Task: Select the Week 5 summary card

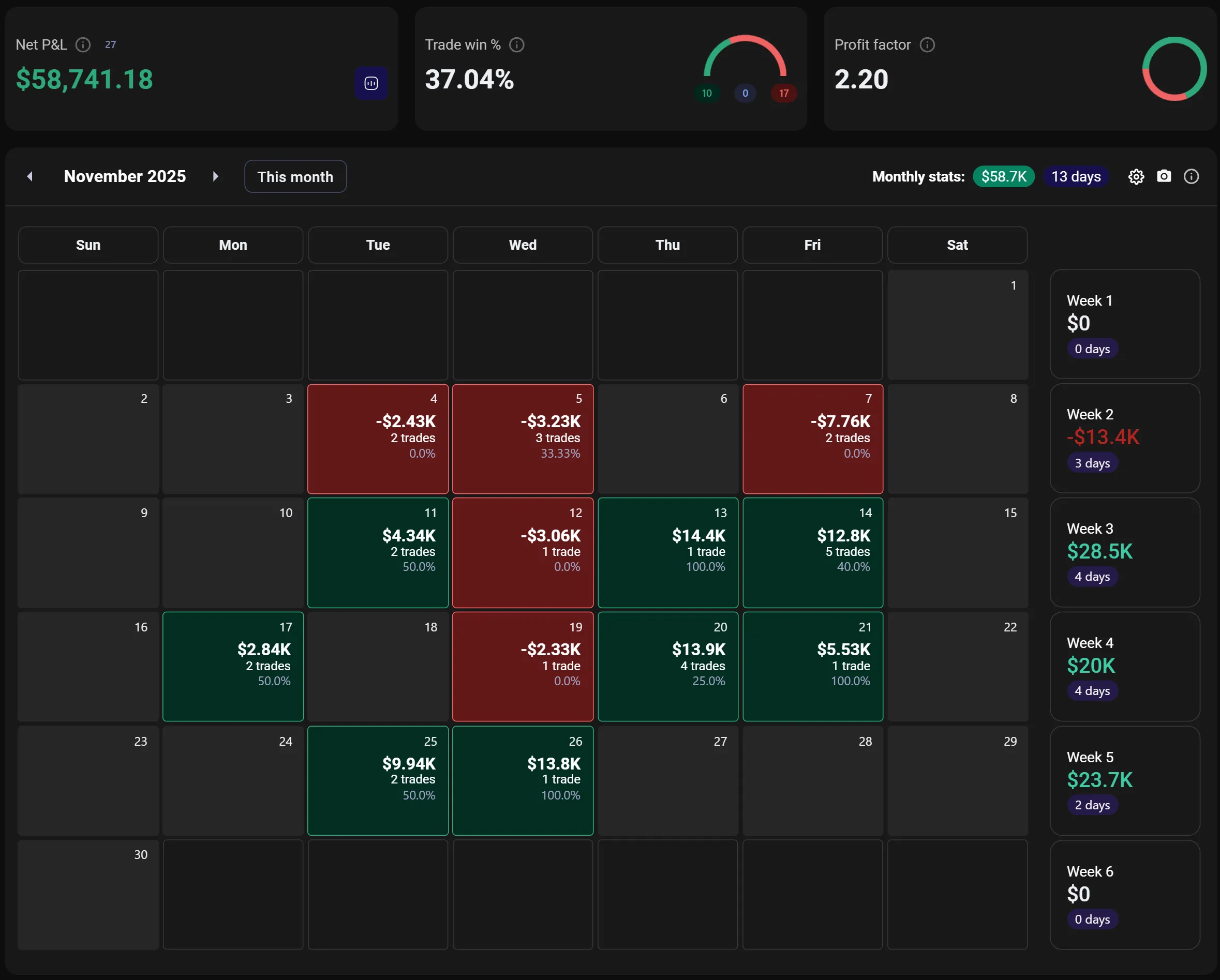Action: pyautogui.click(x=1124, y=781)
